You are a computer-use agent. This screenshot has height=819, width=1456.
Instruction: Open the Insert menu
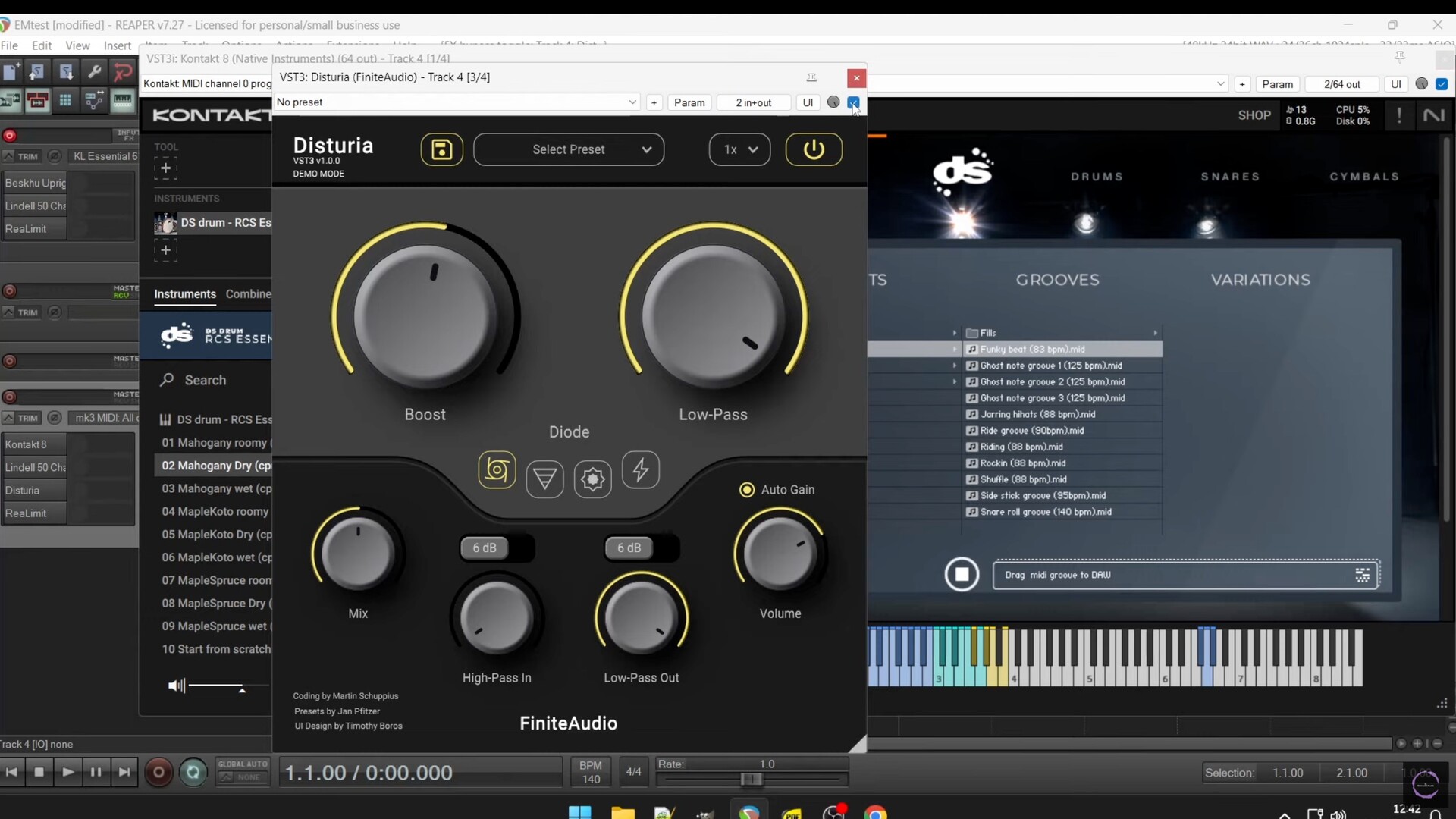coord(118,45)
